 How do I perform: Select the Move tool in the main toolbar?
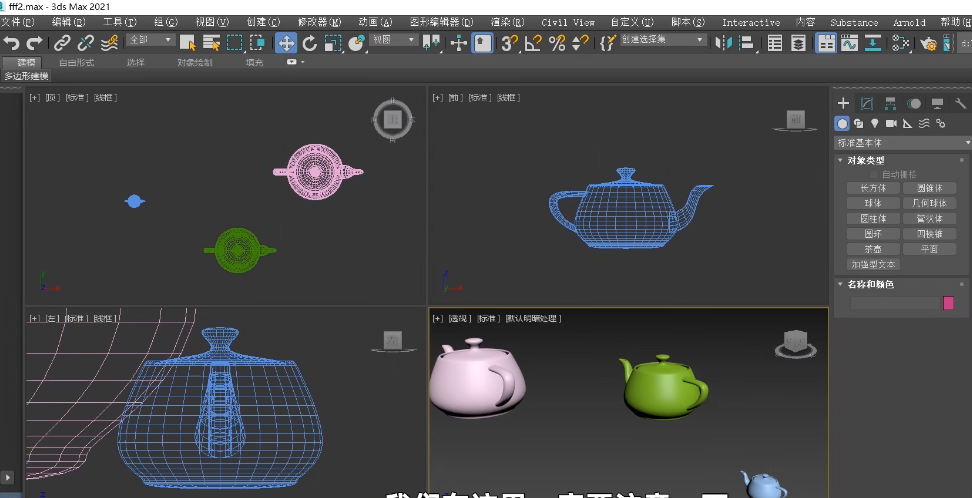[286, 42]
